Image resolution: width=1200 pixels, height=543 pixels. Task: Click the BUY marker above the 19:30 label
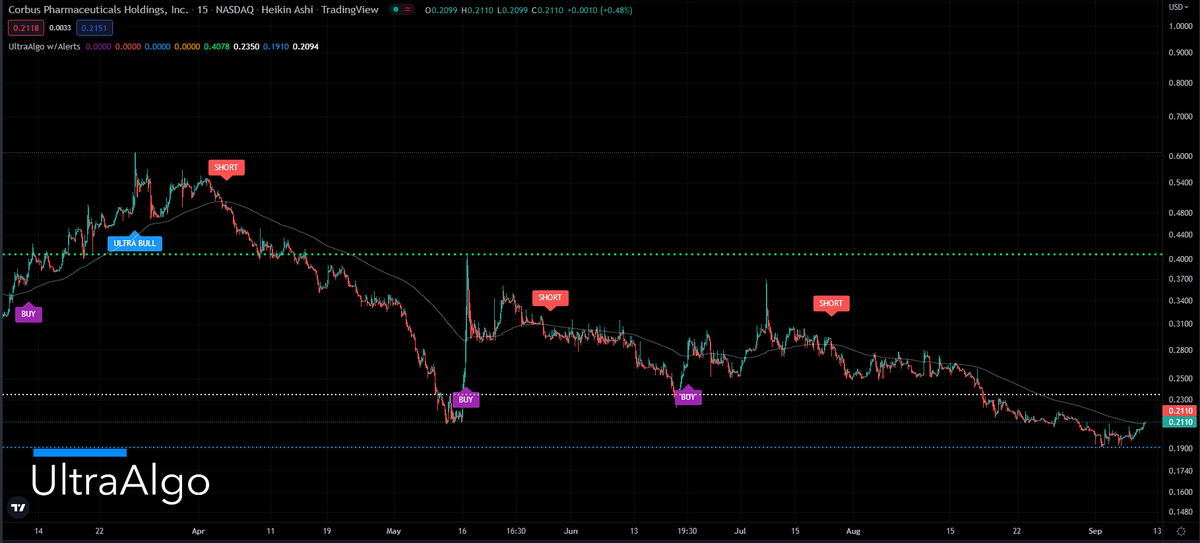(687, 396)
